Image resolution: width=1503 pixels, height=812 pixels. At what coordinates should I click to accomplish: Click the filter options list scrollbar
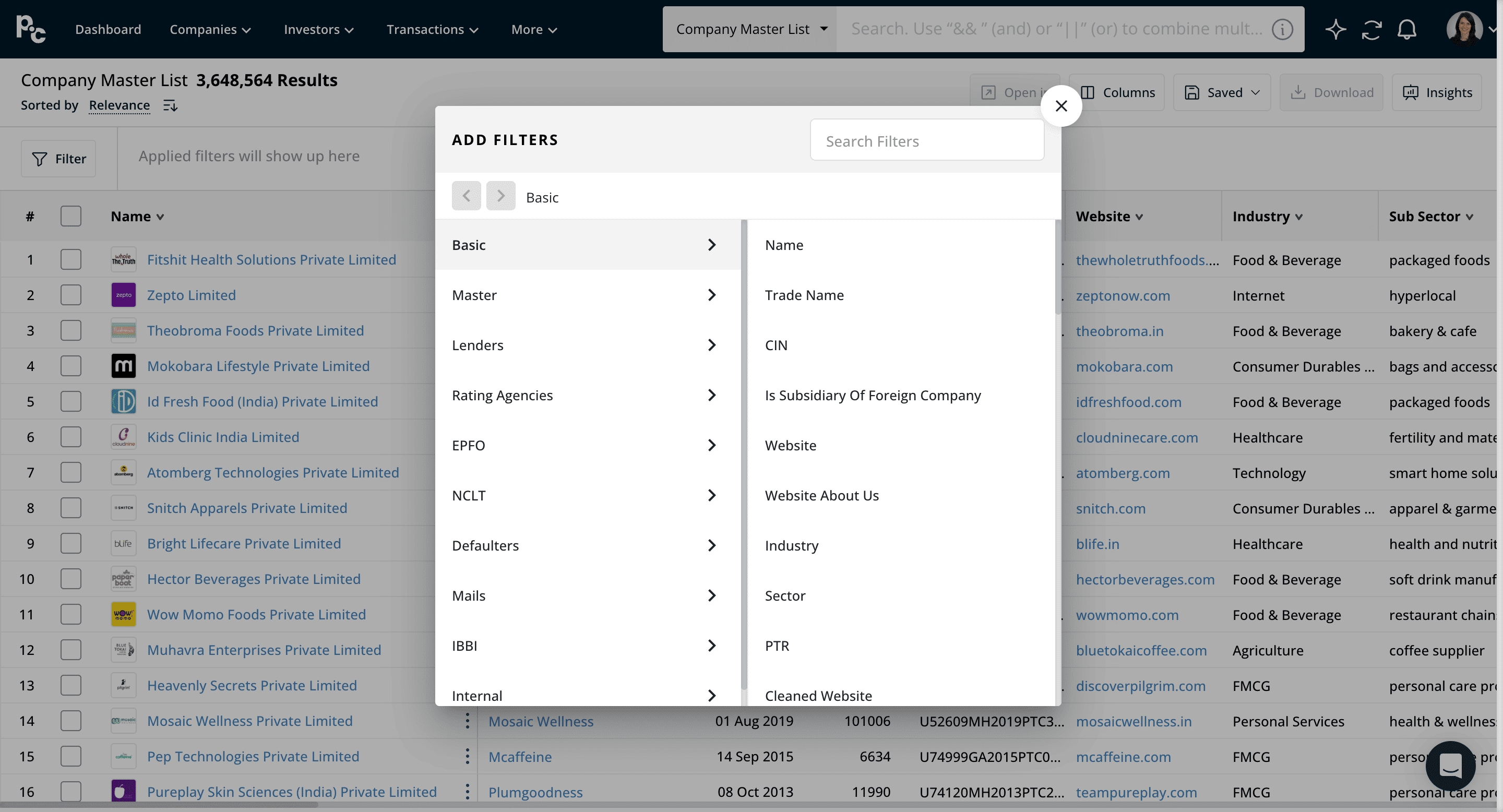1058,267
